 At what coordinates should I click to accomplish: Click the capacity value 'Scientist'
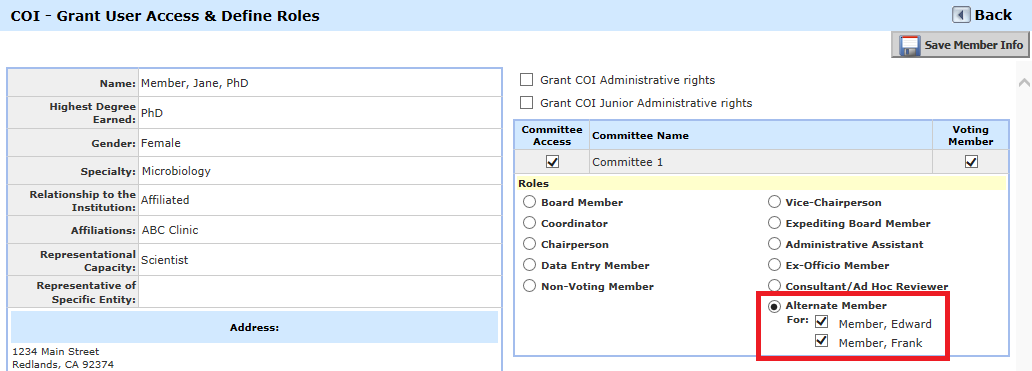point(165,260)
